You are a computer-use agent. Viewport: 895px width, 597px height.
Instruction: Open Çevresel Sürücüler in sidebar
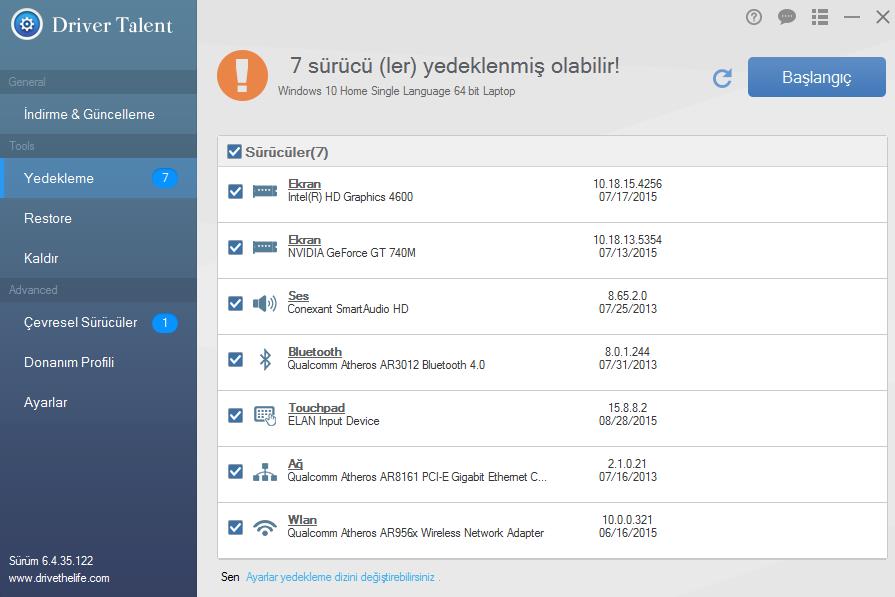[81, 322]
